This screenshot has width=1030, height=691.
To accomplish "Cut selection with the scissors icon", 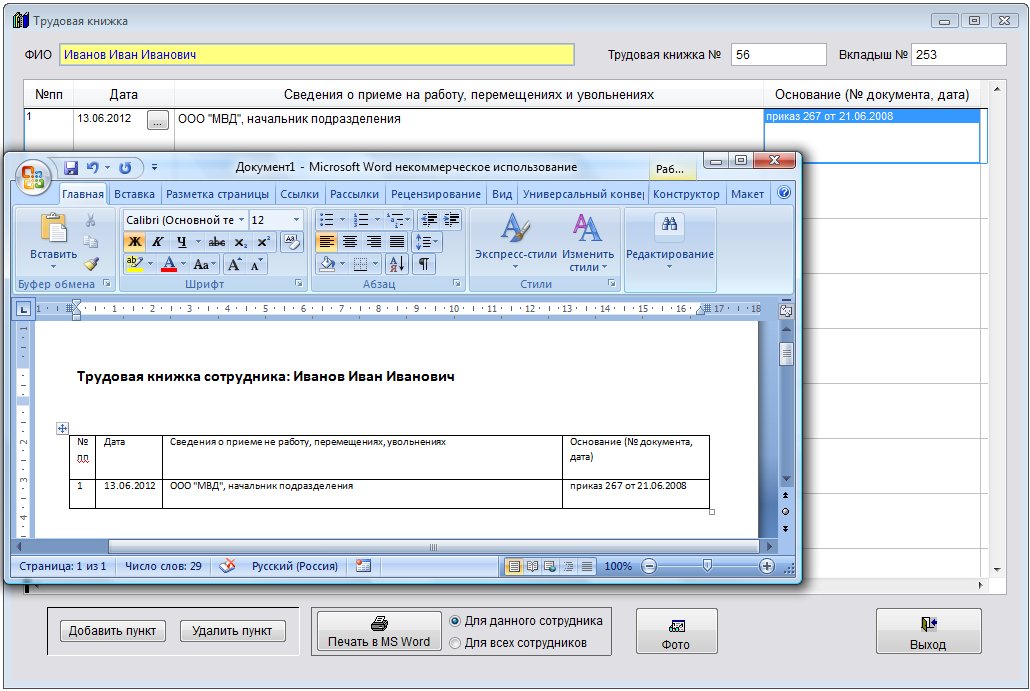I will tap(91, 220).
